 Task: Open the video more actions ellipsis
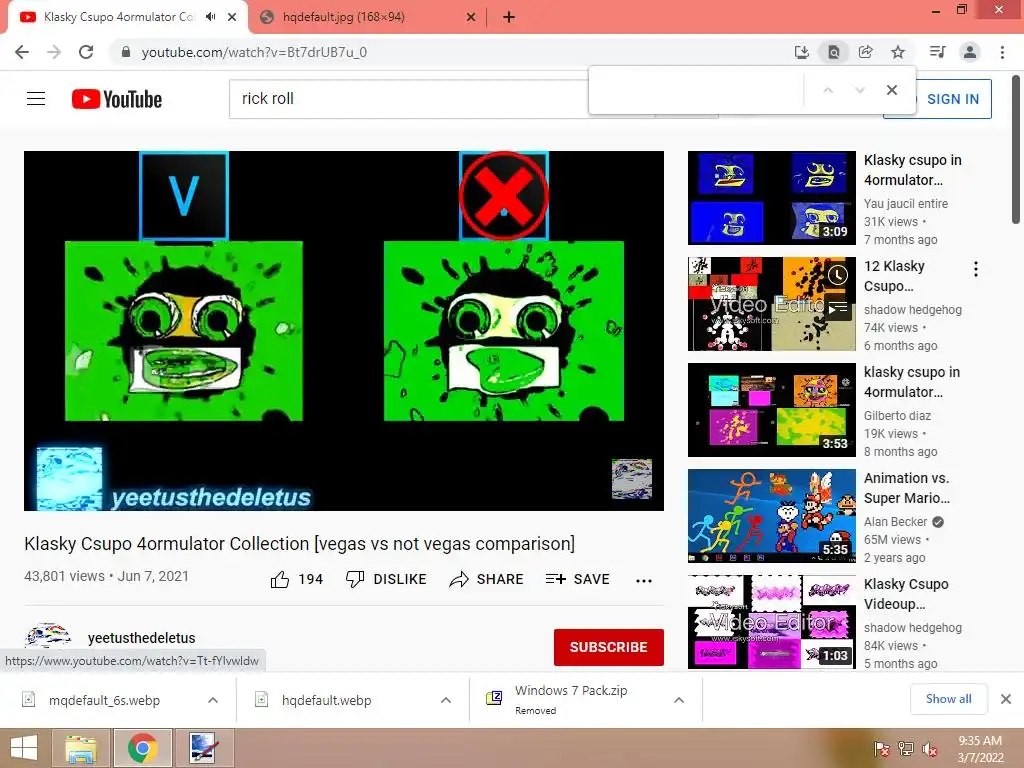point(644,581)
